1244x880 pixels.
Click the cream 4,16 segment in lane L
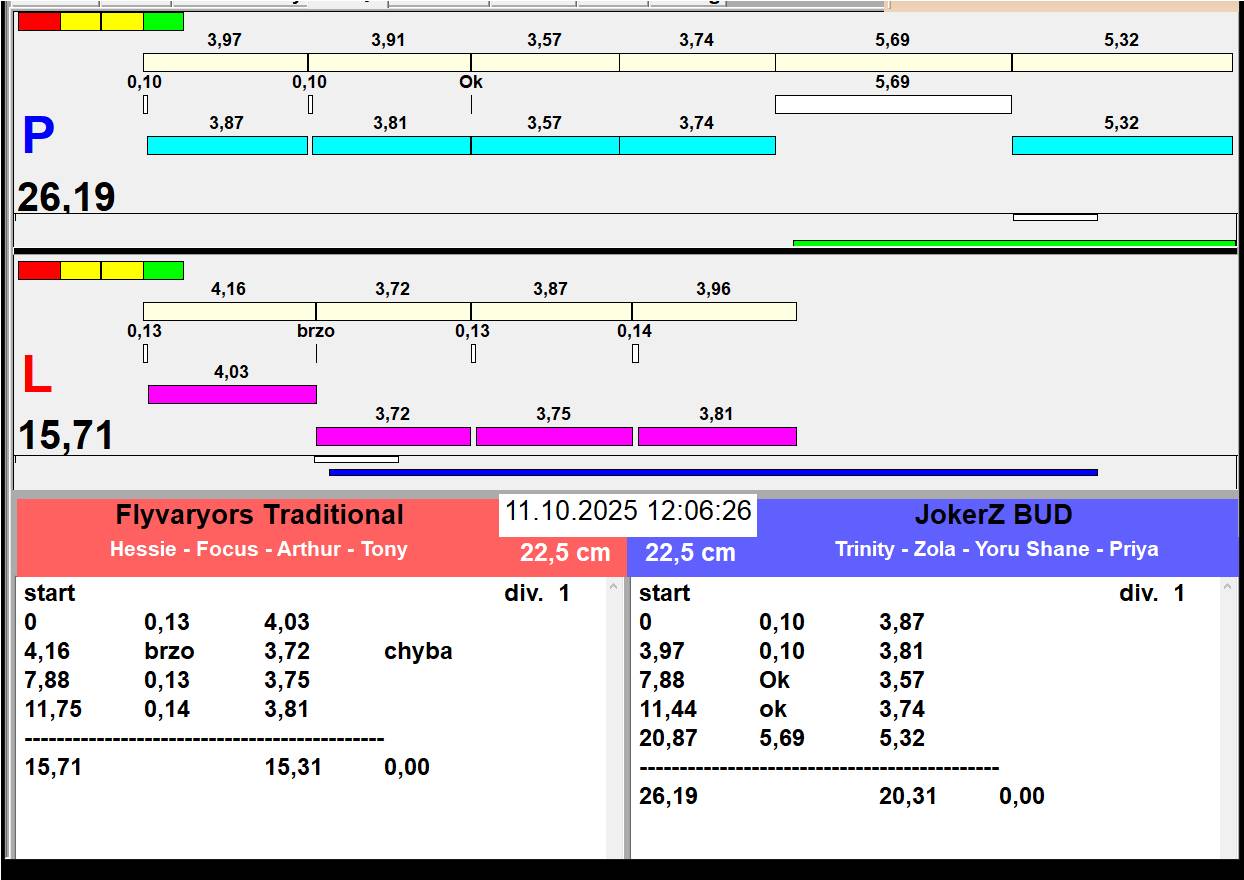229,311
